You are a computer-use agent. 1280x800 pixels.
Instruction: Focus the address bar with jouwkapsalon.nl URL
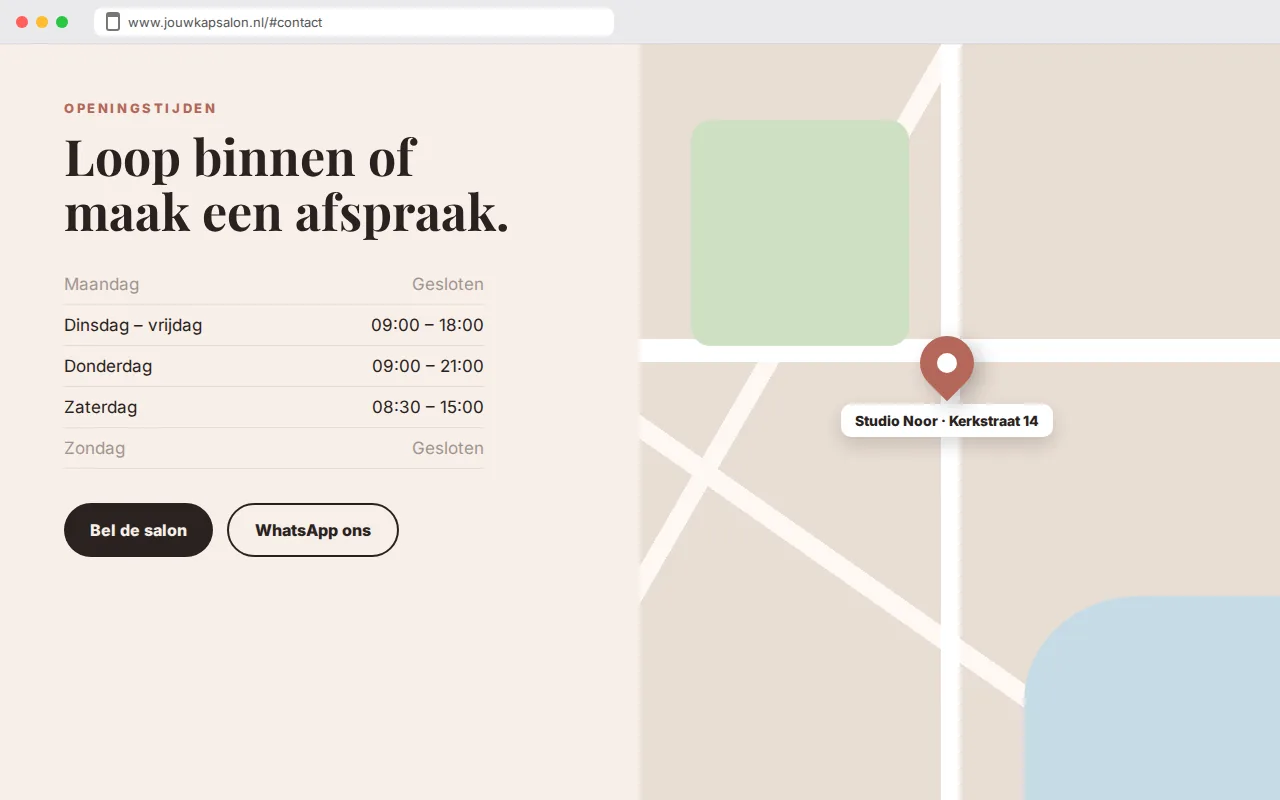coord(354,22)
